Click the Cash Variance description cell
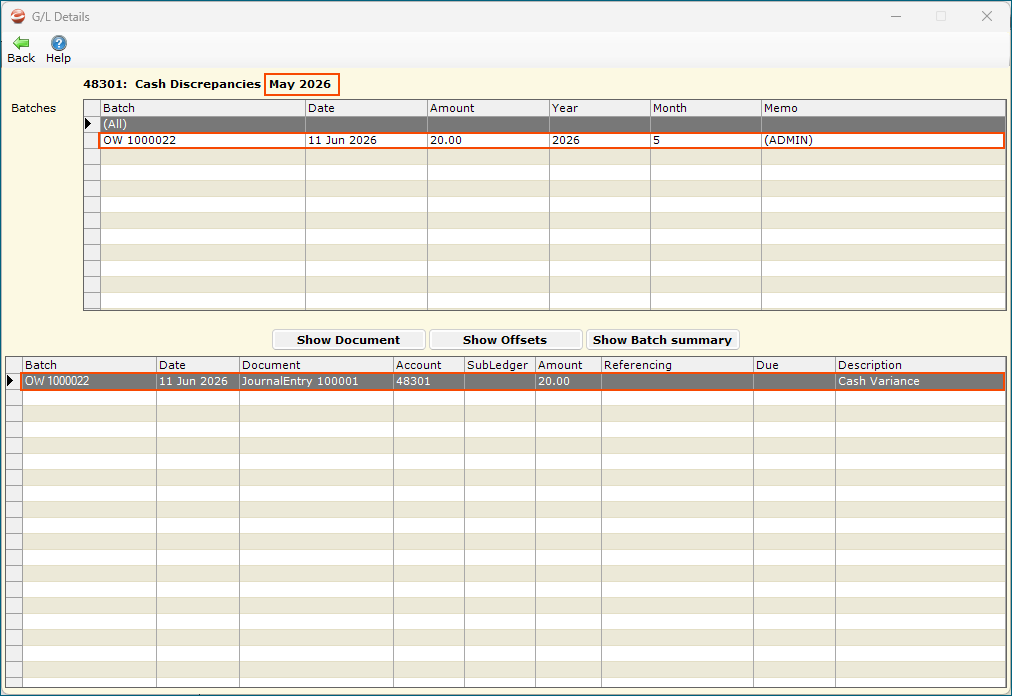Screen dimensions: 1012x696 pos(920,381)
